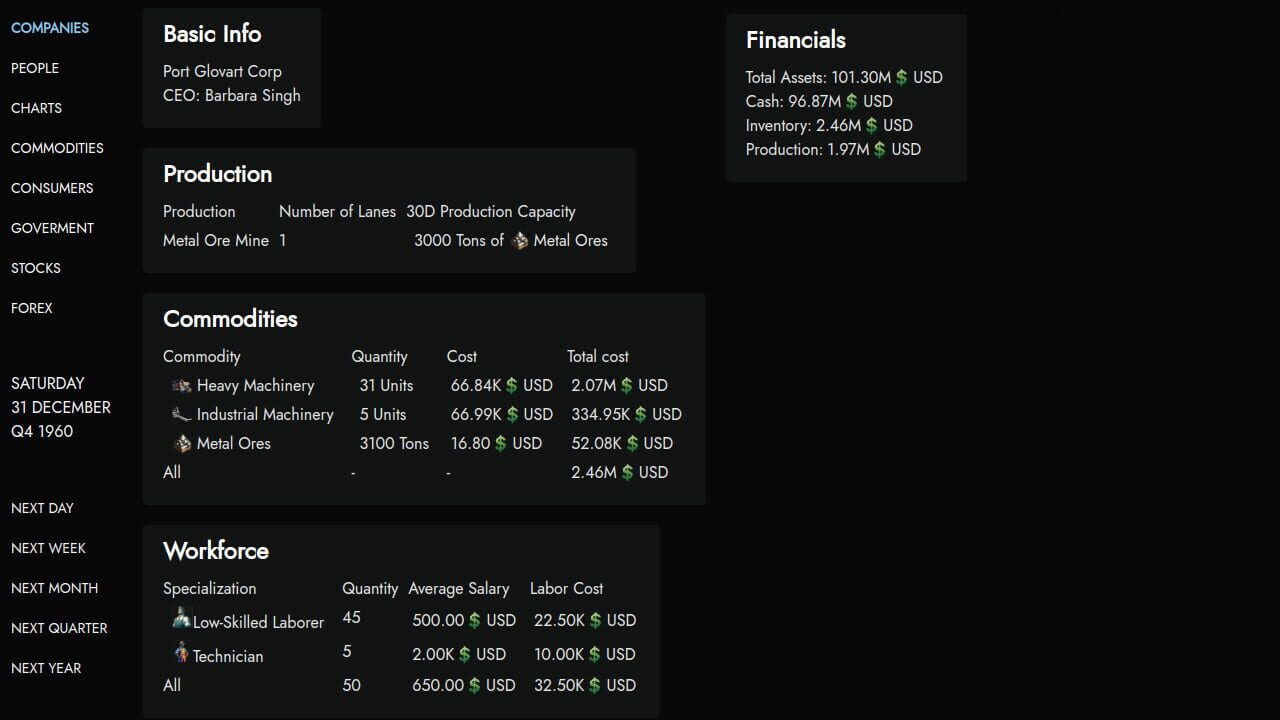1280x720 pixels.
Task: Navigate to Commodities in the sidebar
Action: click(x=57, y=148)
